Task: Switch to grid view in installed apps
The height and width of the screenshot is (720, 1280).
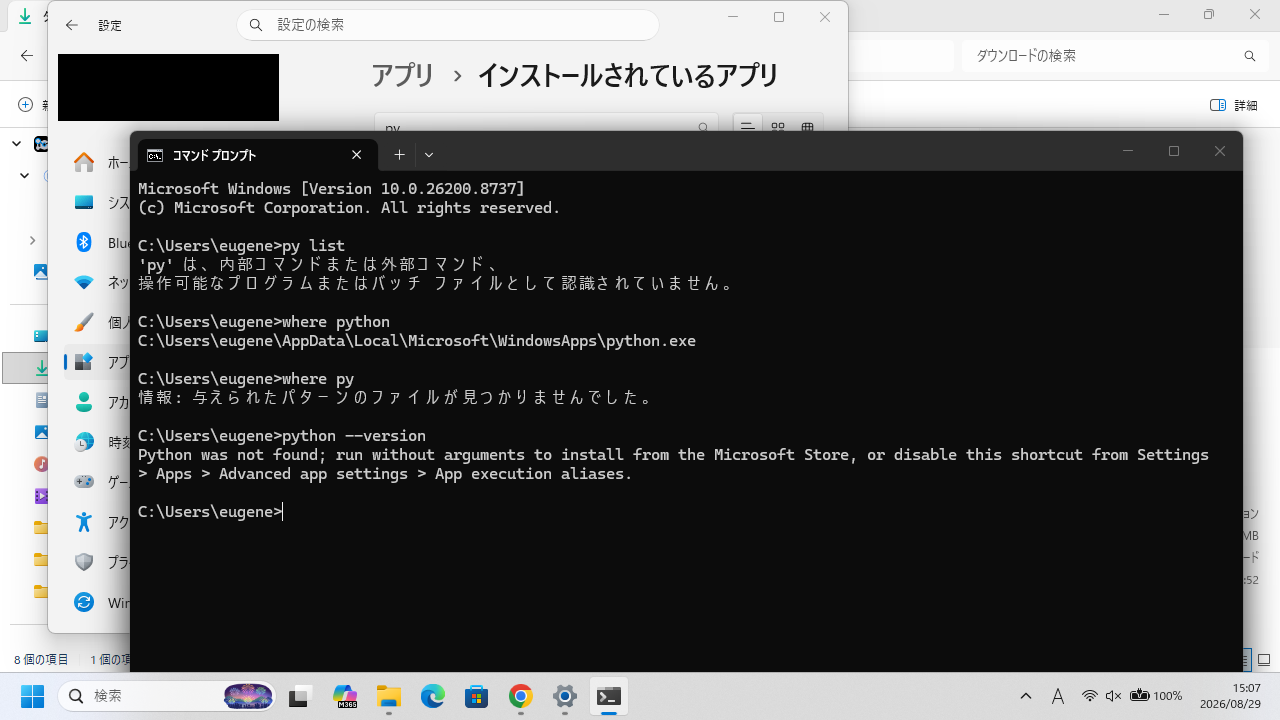Action: pos(777,126)
